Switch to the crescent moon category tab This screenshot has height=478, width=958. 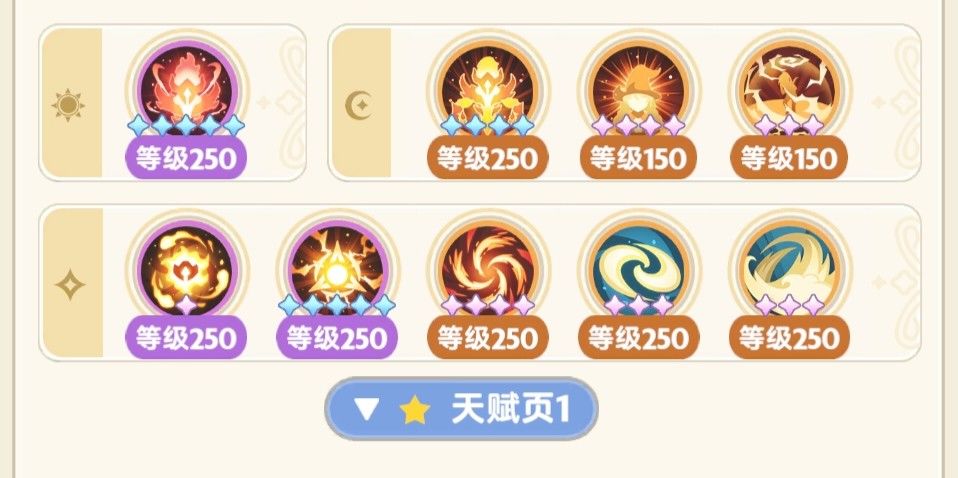[x=359, y=103]
